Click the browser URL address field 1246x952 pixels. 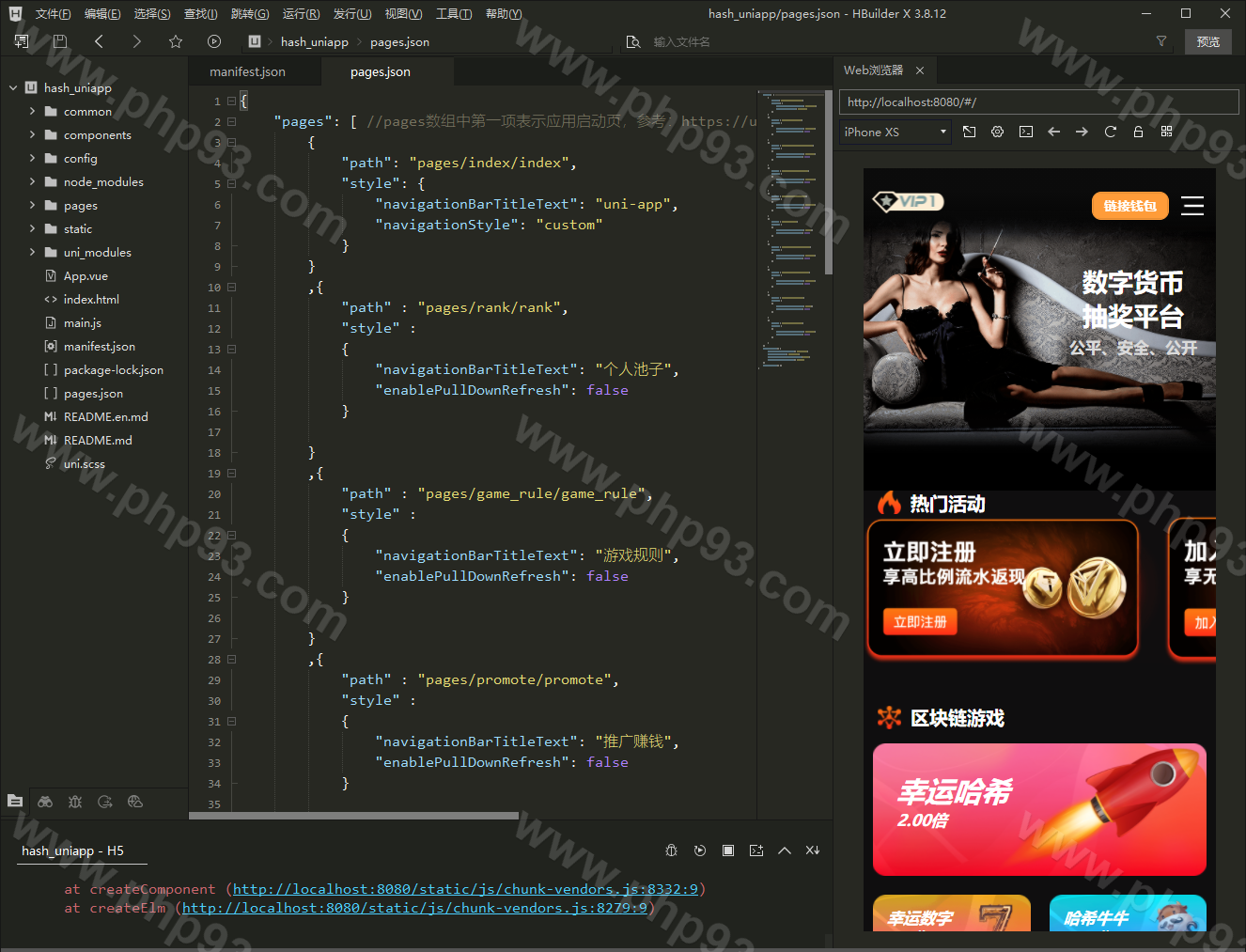tap(1038, 102)
